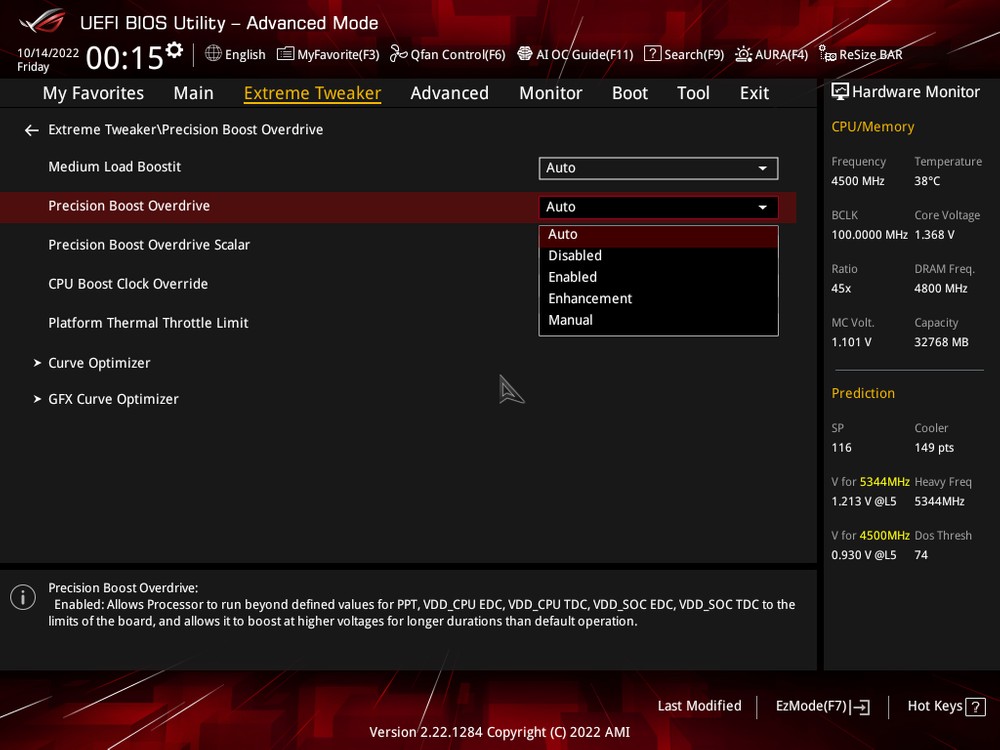Click the settings gear next to the clock

[175, 50]
